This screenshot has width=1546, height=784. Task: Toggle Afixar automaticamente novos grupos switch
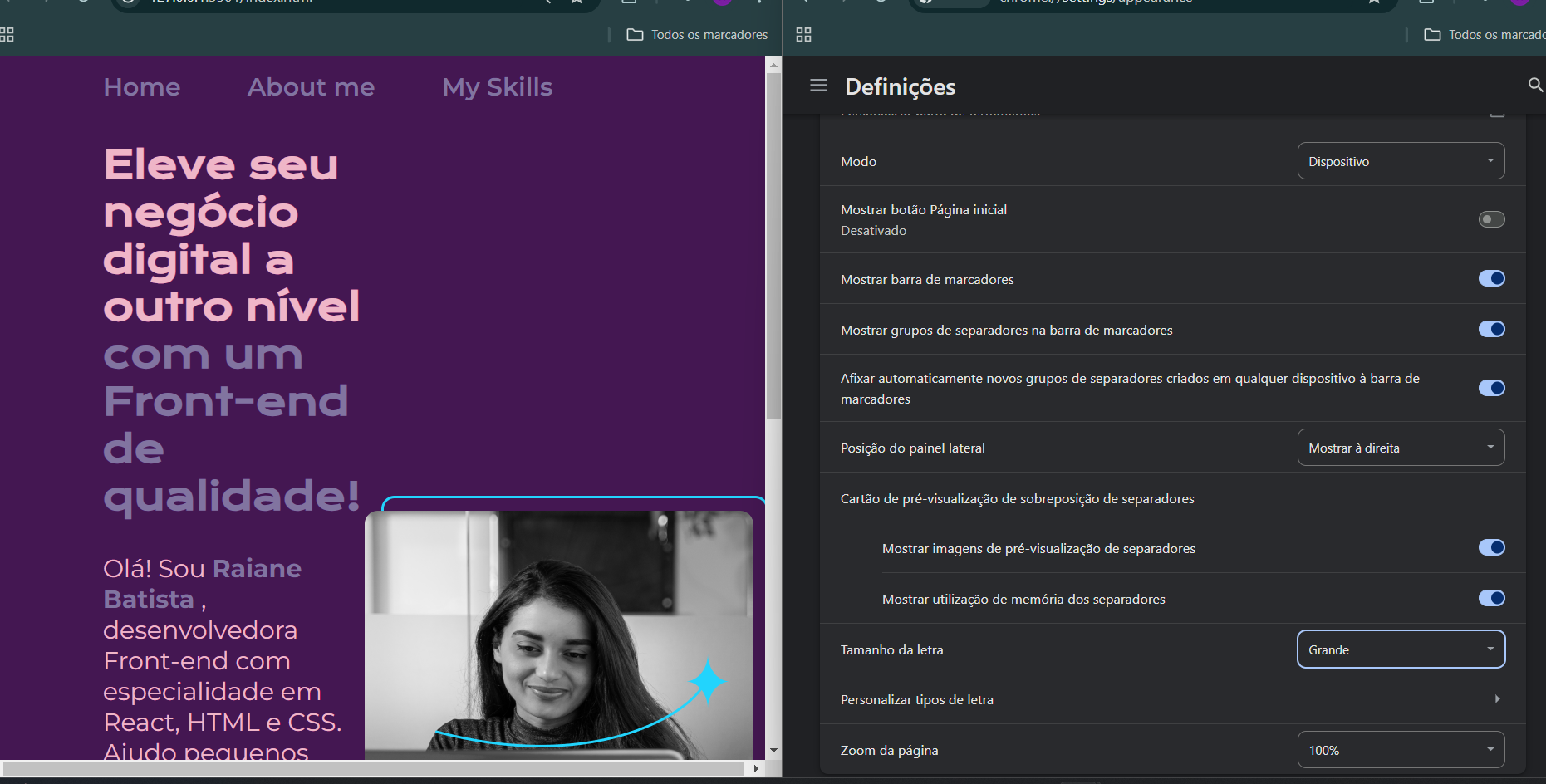coord(1491,388)
